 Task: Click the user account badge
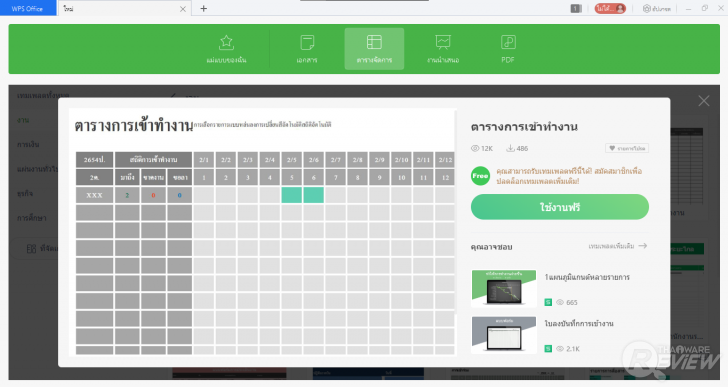(610, 8)
